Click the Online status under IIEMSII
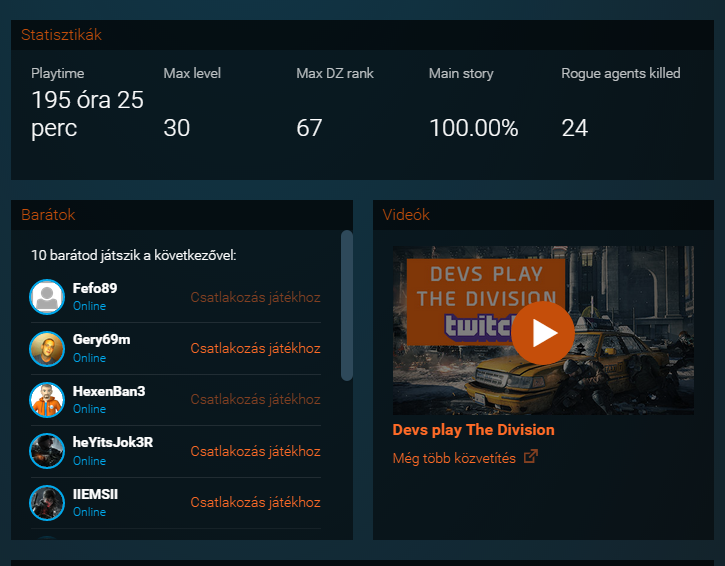This screenshot has height=566, width=725. 89,512
